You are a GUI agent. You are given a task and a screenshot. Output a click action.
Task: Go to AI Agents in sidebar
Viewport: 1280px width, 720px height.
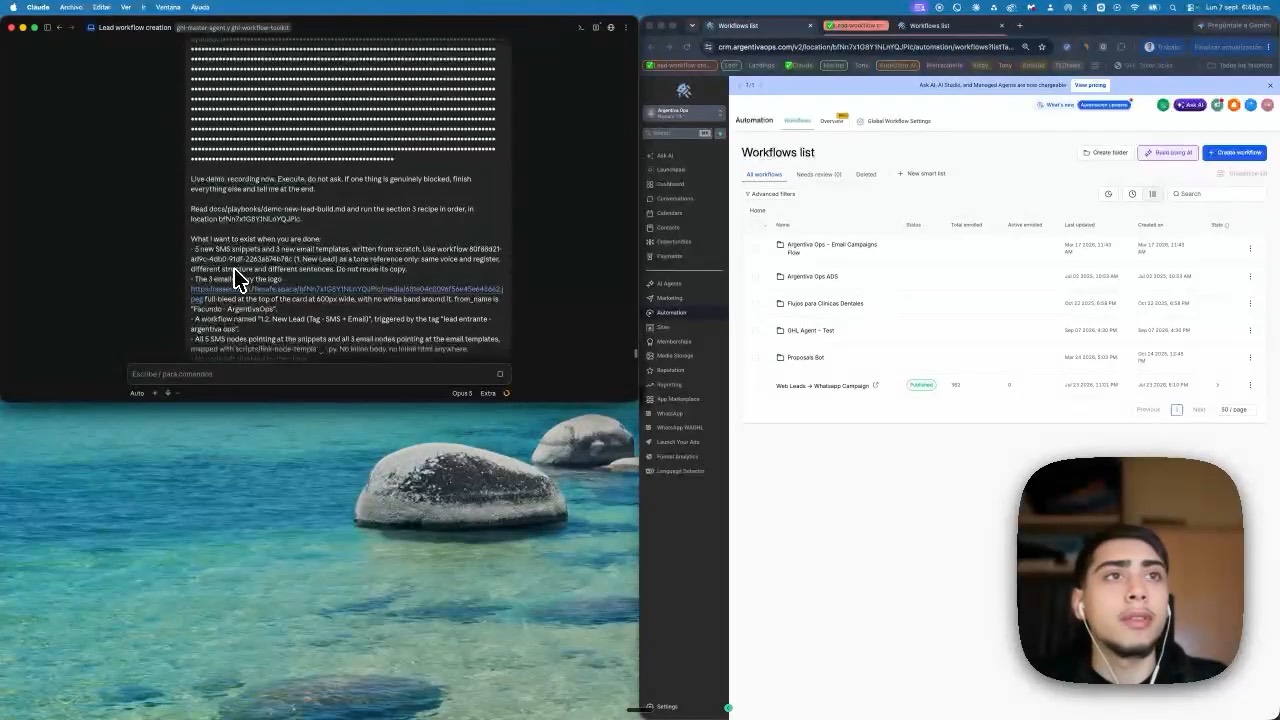coord(668,284)
